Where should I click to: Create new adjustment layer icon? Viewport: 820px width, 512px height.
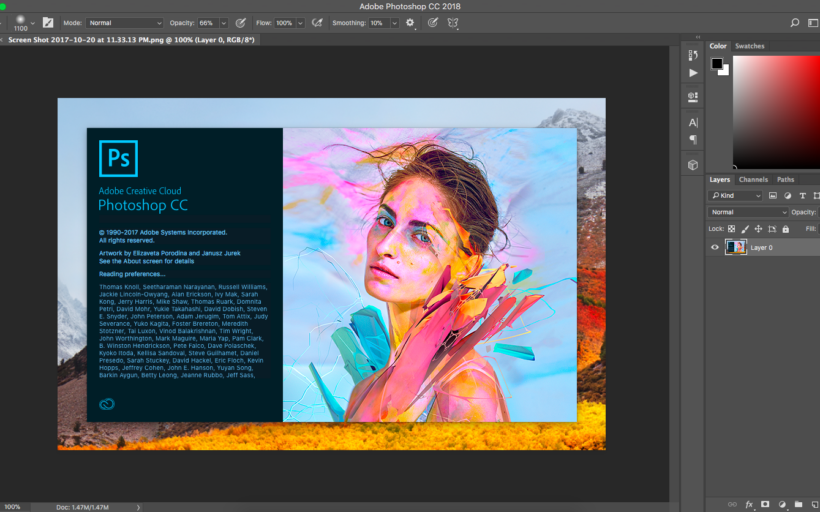(x=782, y=504)
